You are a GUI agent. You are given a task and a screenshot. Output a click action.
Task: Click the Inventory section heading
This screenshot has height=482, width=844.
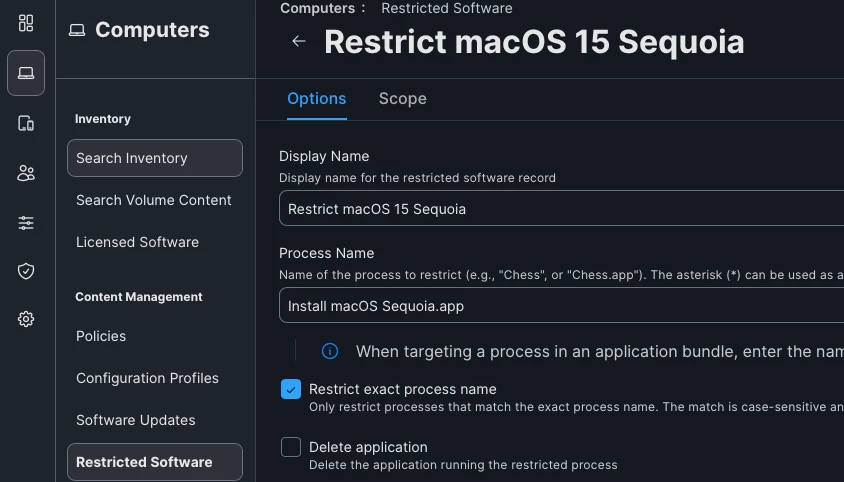(x=103, y=119)
